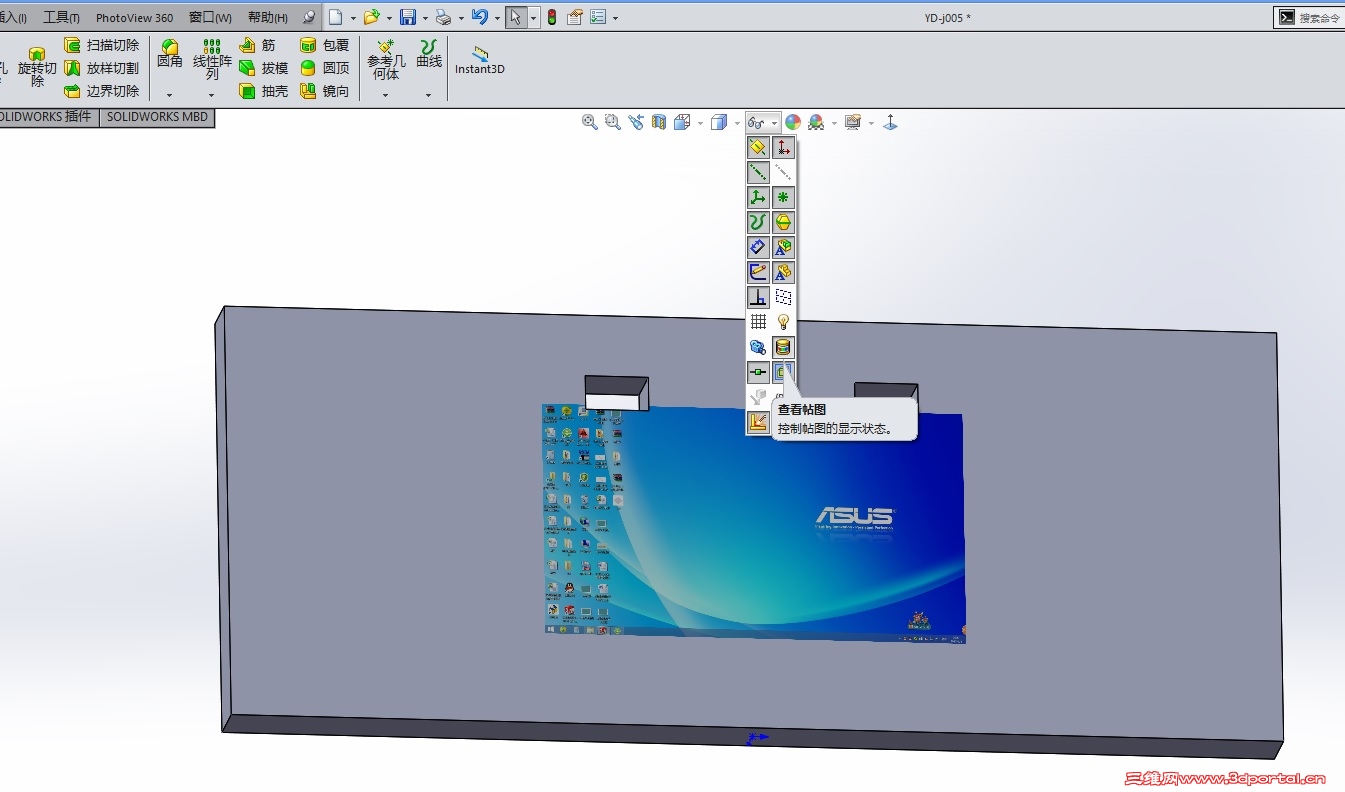
Task: Click the Previous View icon
Action: [636, 122]
